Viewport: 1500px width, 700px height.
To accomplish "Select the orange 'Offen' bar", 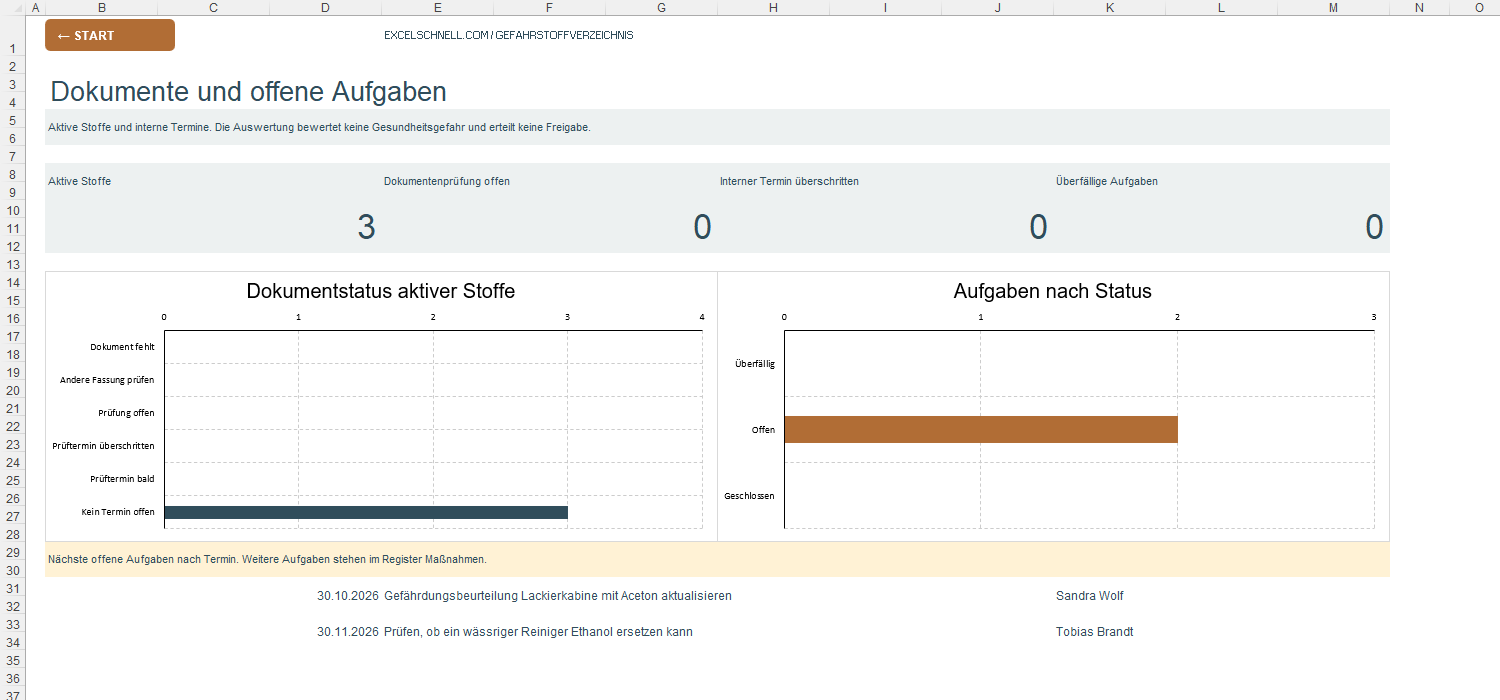I will pos(981,429).
